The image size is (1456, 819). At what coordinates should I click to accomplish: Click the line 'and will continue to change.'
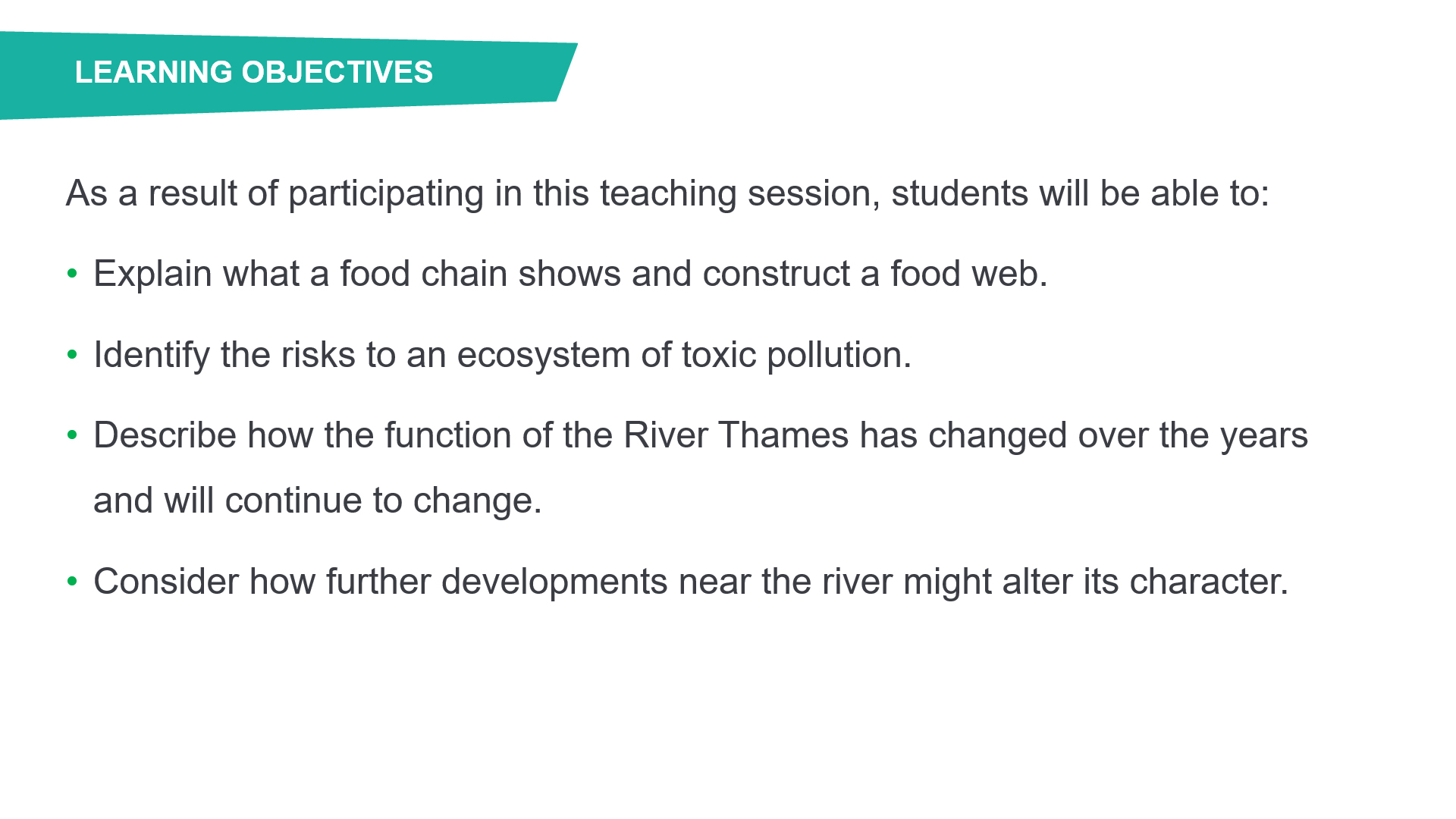pyautogui.click(x=318, y=500)
